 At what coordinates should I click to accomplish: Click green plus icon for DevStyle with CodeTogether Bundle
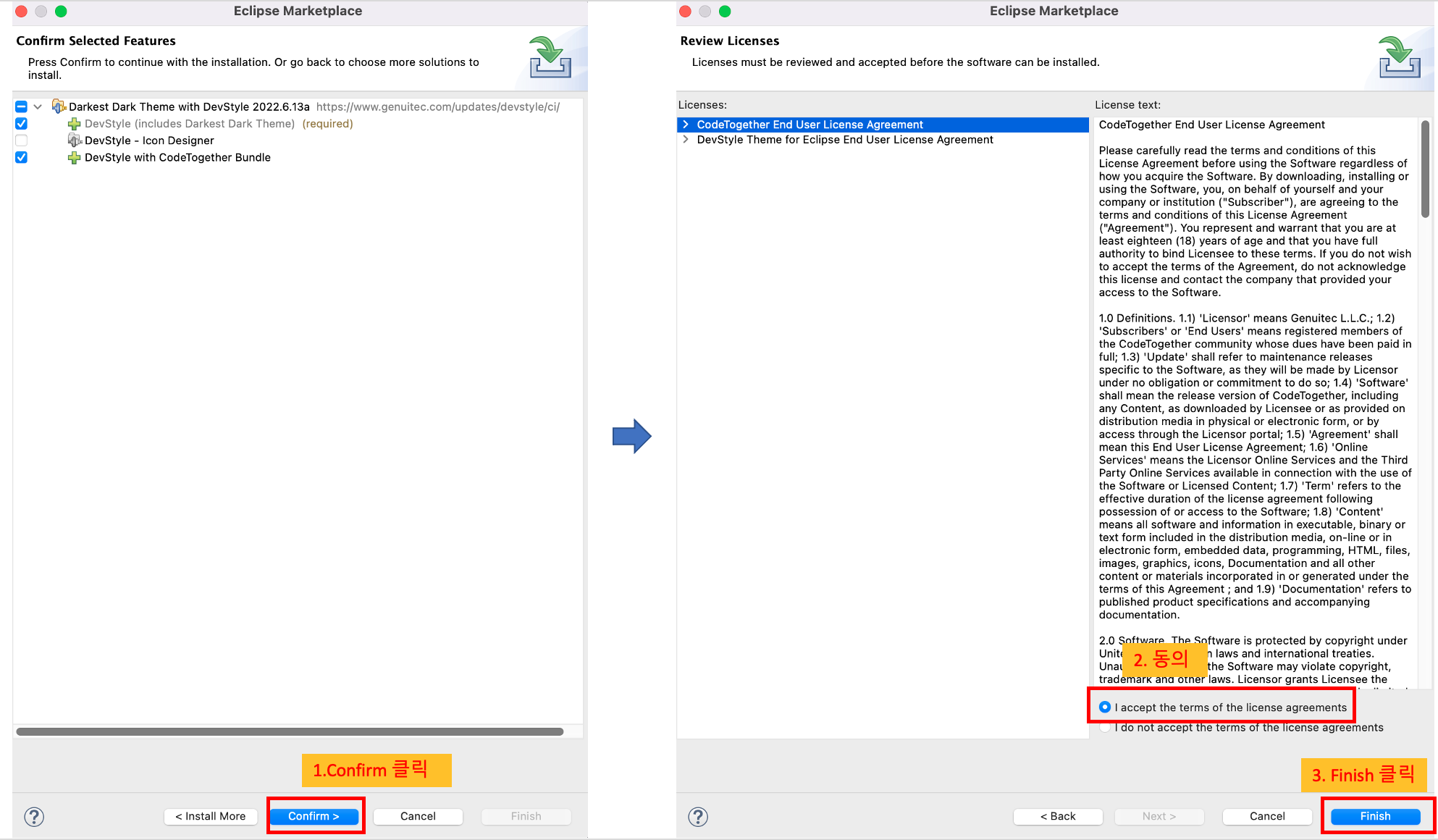click(74, 158)
